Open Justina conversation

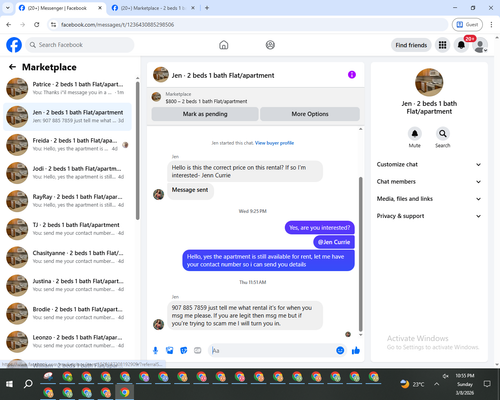click(67, 285)
